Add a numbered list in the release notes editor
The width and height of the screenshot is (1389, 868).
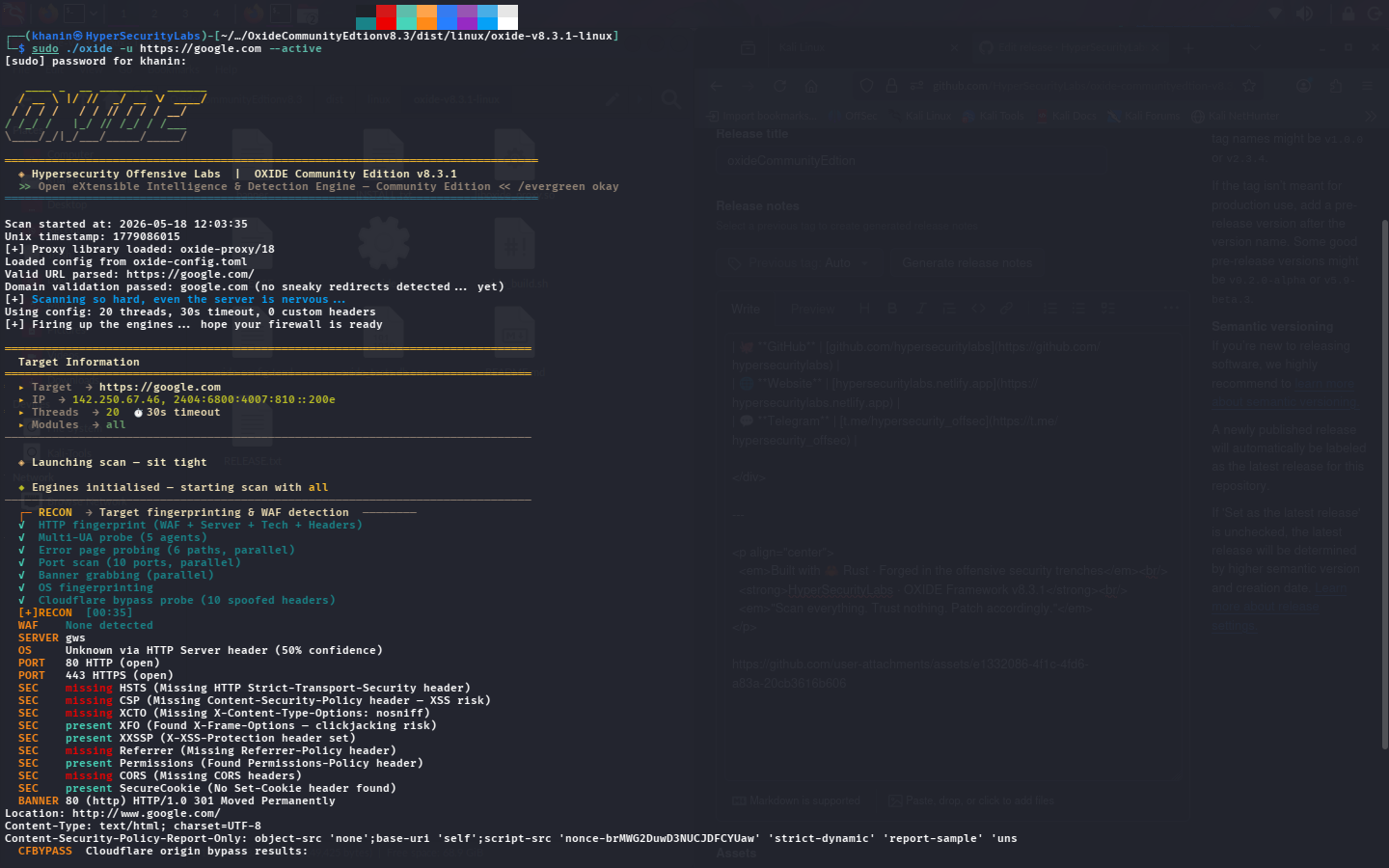point(1050,309)
